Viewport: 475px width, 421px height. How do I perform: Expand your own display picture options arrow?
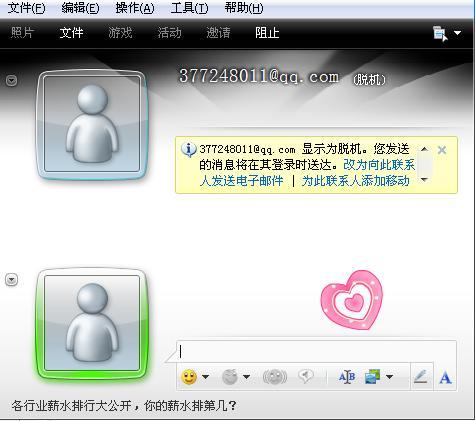point(12,279)
